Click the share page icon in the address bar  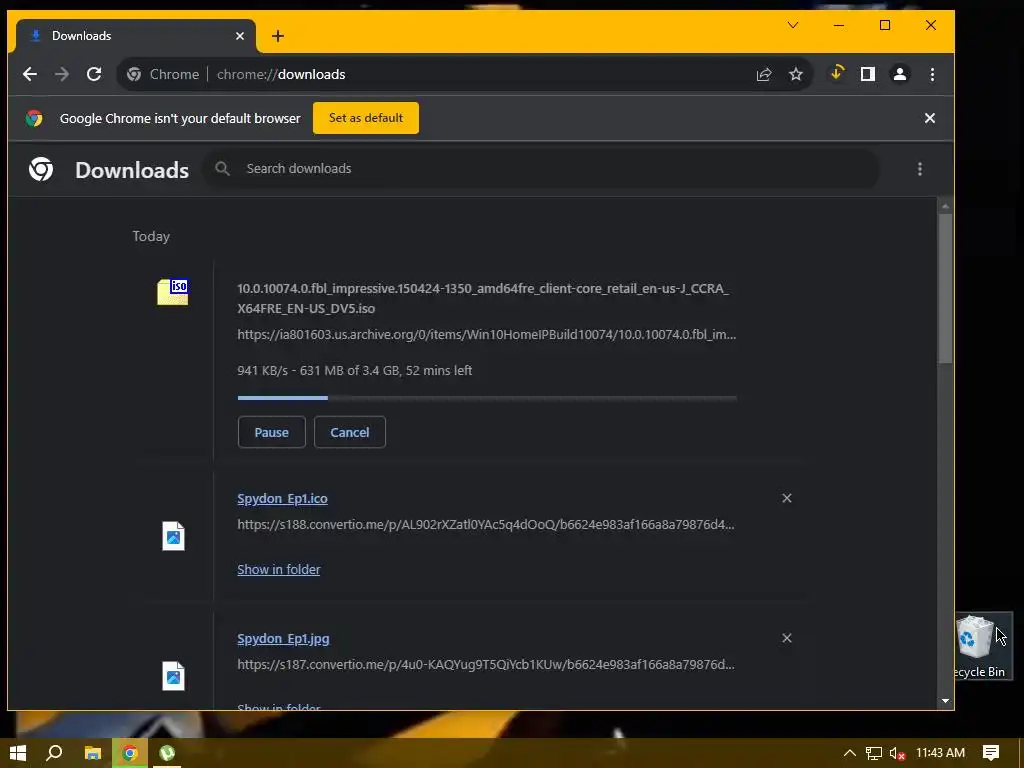click(x=763, y=74)
